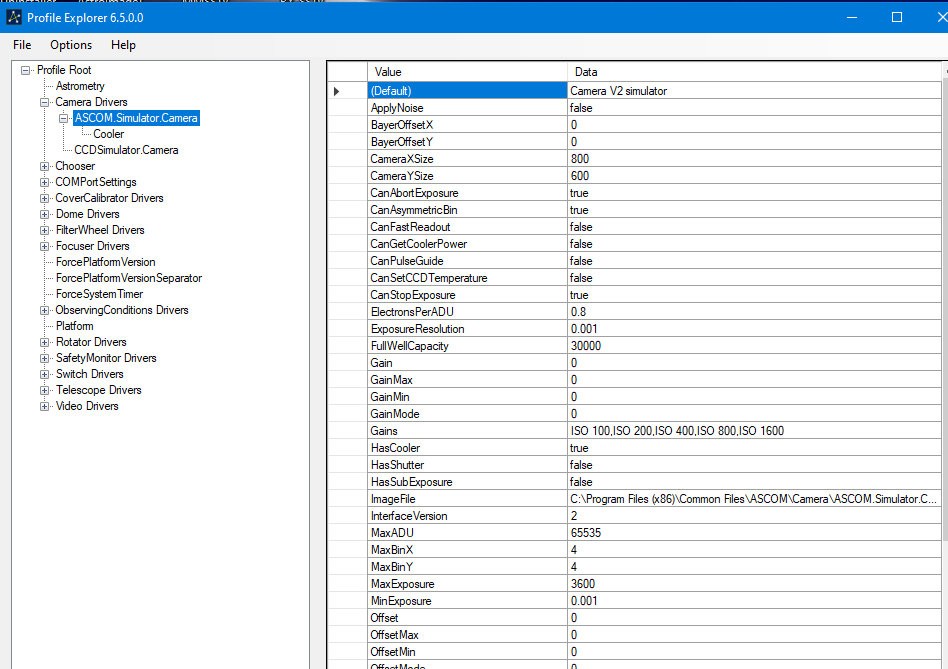Open the Help menu
This screenshot has height=669, width=948.
pos(123,45)
